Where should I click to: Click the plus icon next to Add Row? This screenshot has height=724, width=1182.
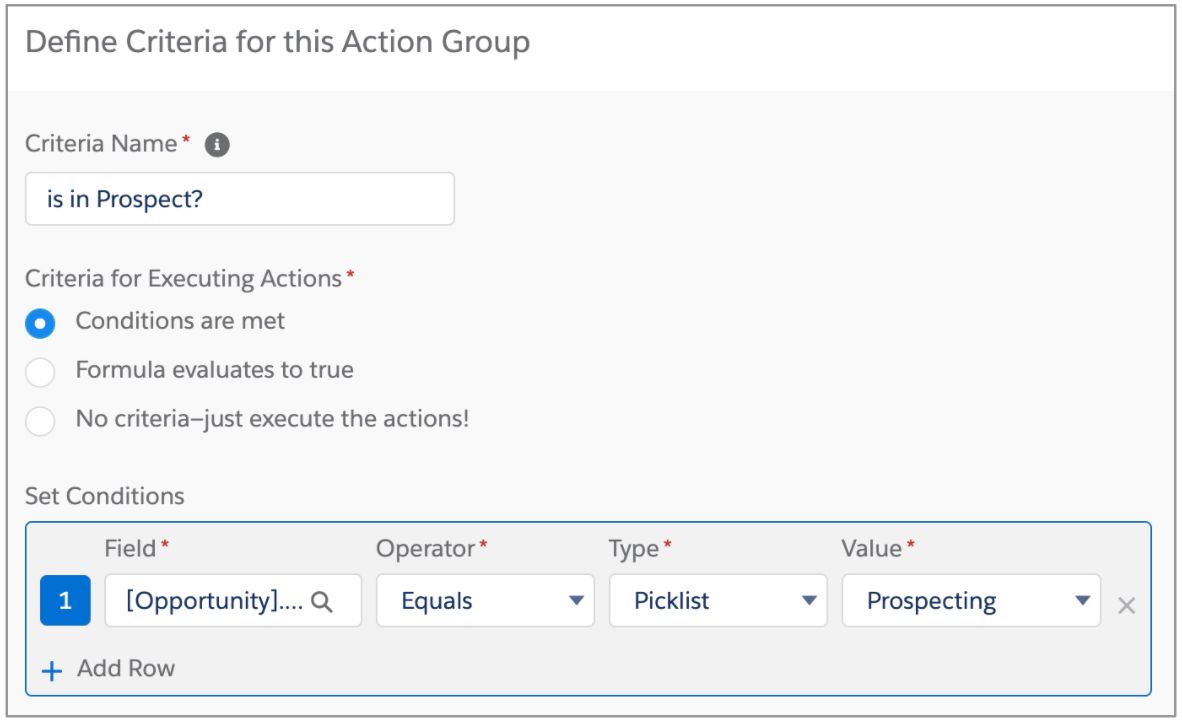(x=52, y=670)
